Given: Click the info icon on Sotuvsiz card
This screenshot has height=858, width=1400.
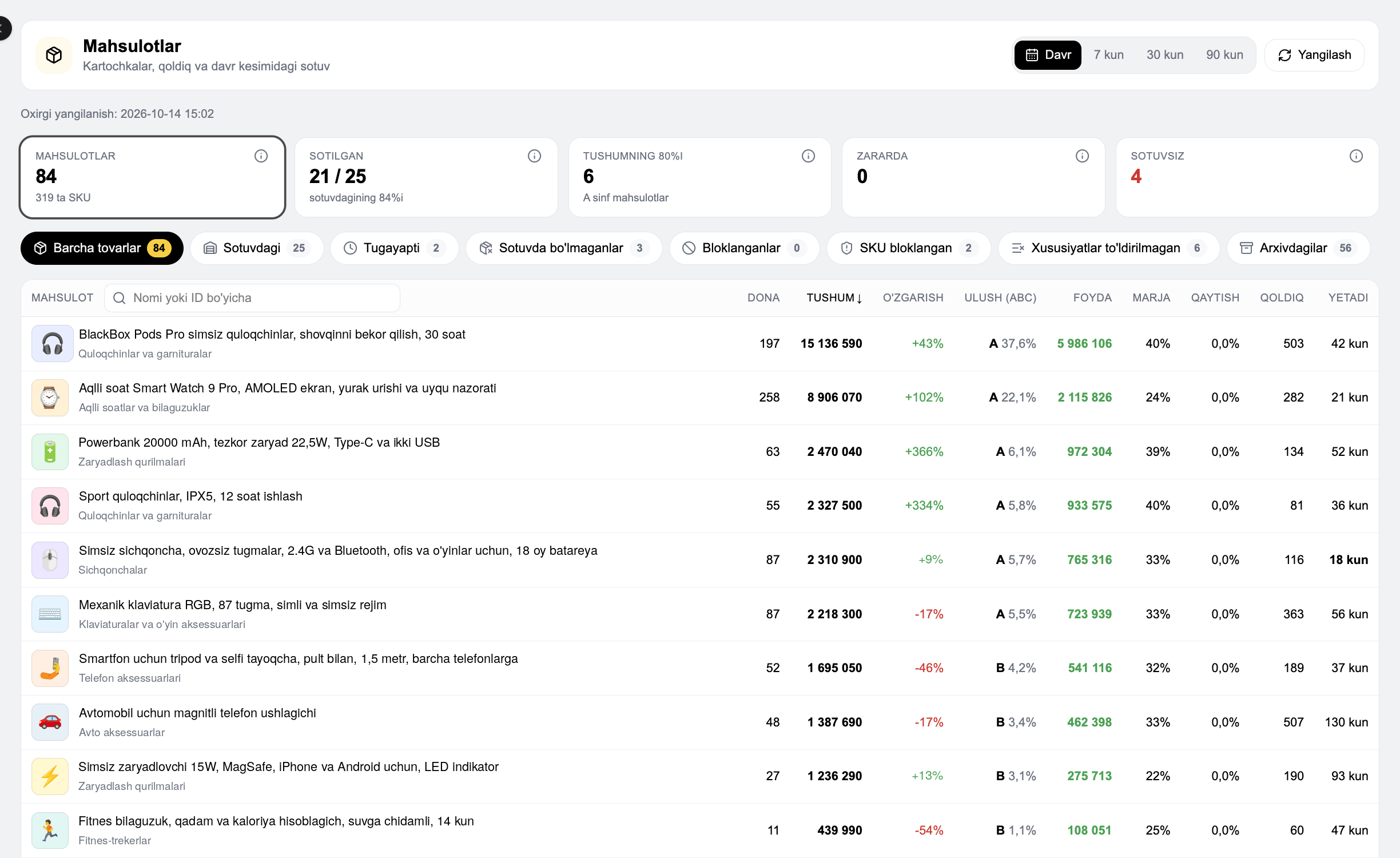Looking at the screenshot, I should click(x=1356, y=156).
